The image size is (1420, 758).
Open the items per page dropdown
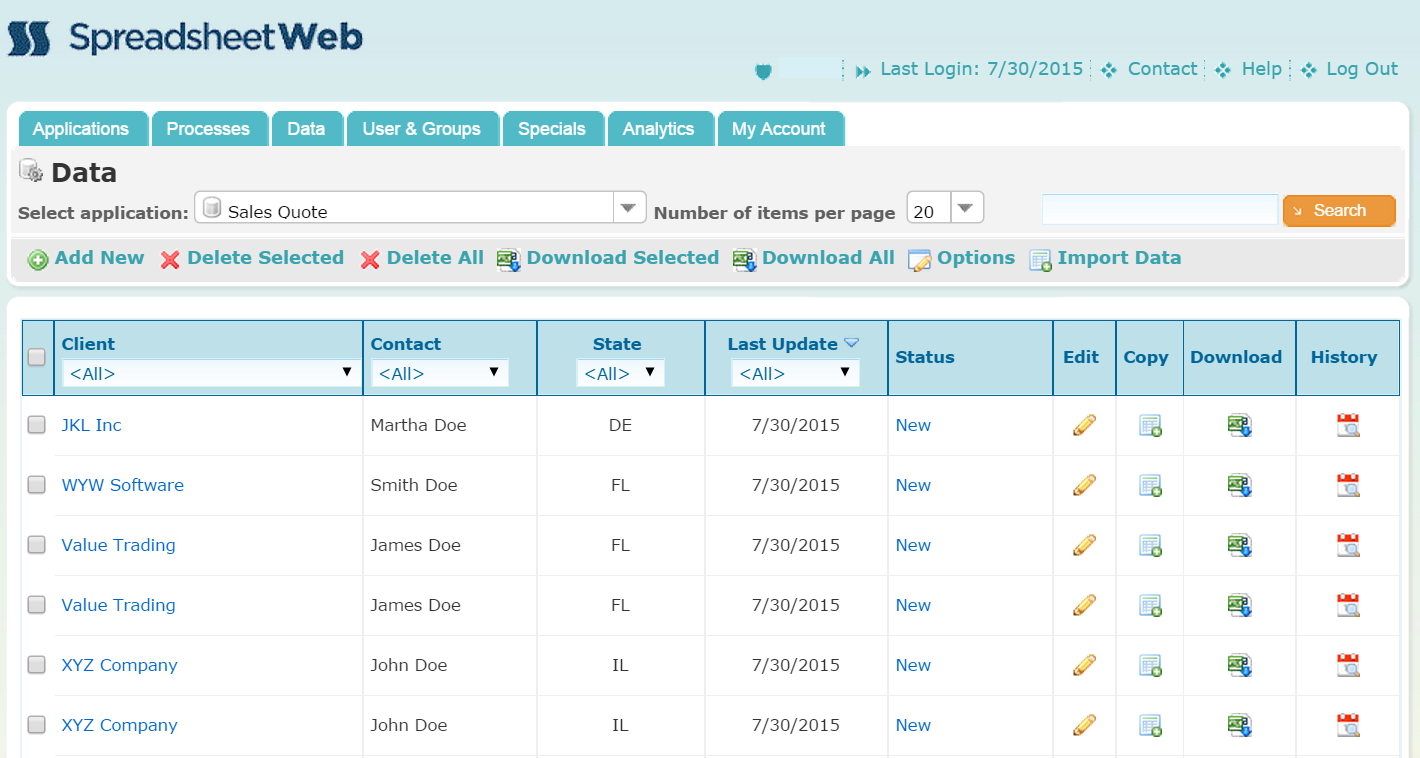click(x=945, y=208)
